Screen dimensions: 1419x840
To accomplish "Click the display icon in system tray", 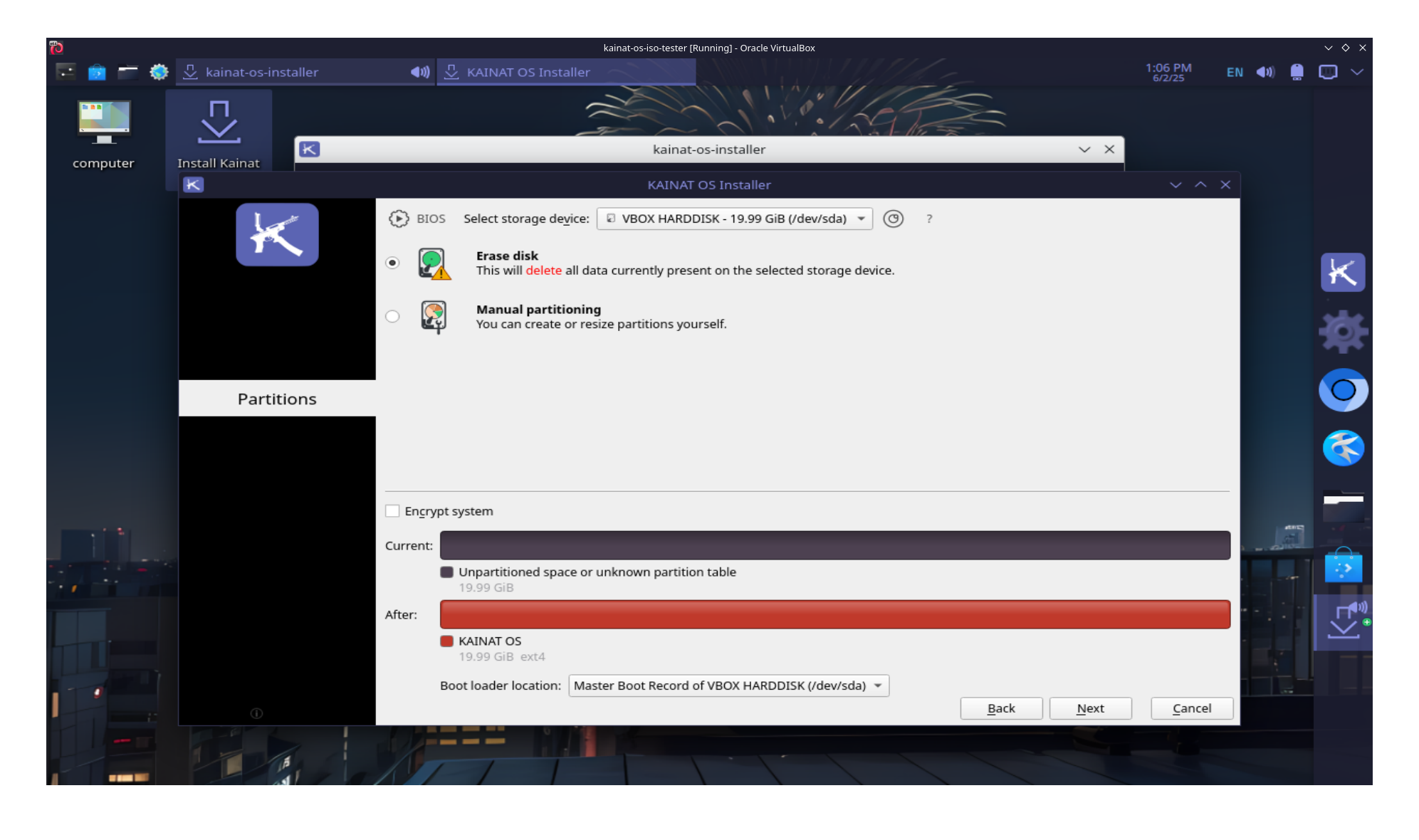I will click(x=1328, y=72).
